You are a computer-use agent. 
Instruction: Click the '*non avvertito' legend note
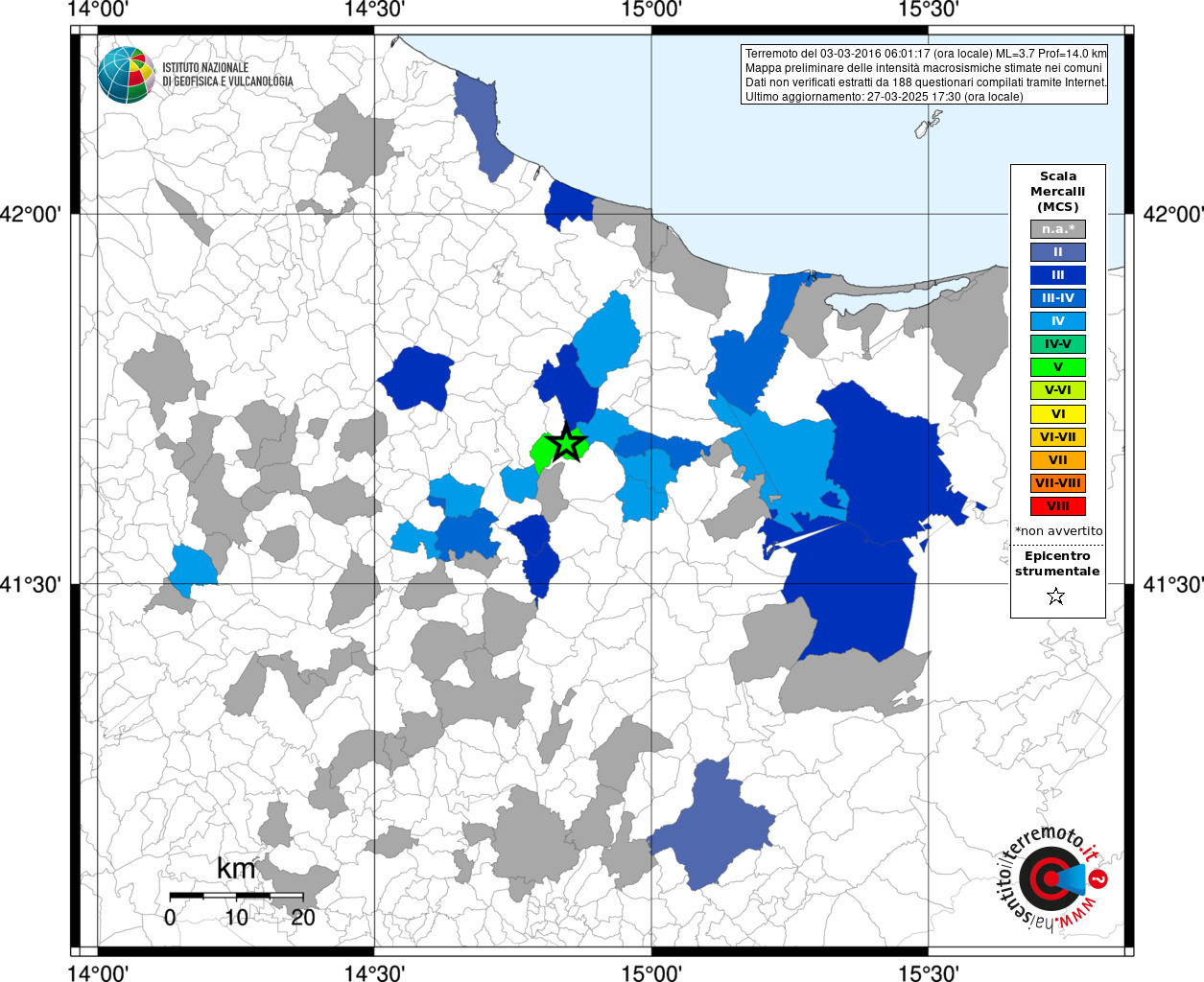pyautogui.click(x=1058, y=531)
